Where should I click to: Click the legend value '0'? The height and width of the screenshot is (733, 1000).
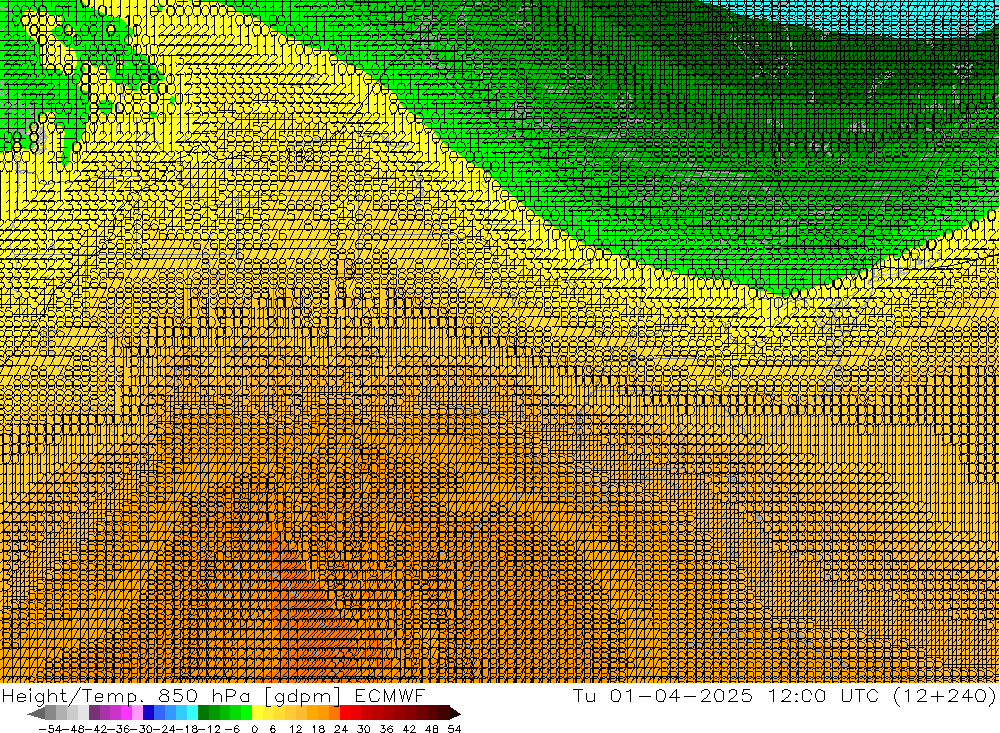pos(254,729)
